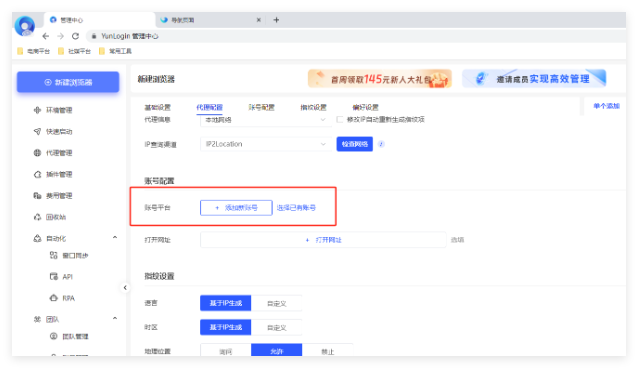The image size is (638, 368).
Task: Open the 电商平台 bookmark folder
Action: tap(34, 51)
